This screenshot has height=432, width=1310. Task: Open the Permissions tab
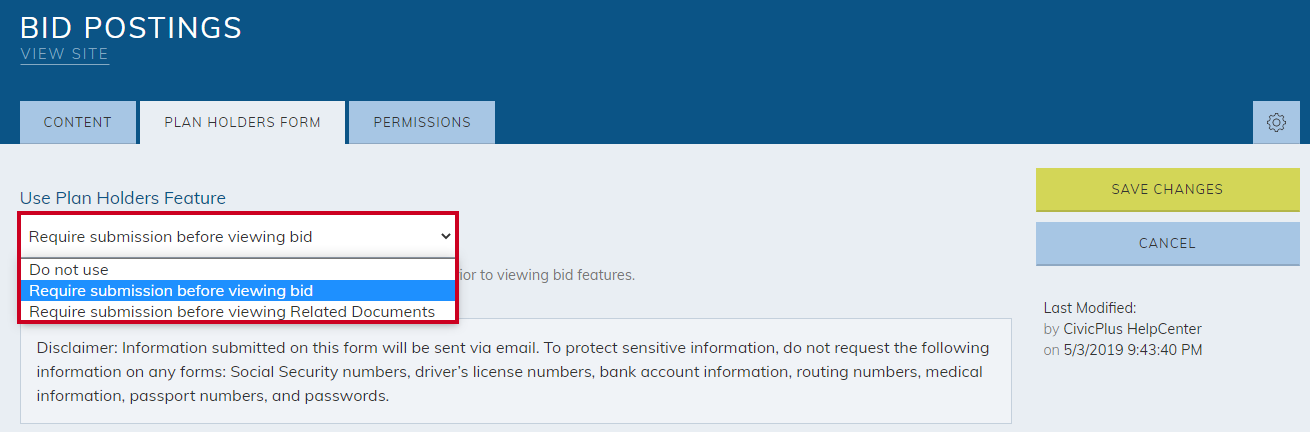pos(422,122)
